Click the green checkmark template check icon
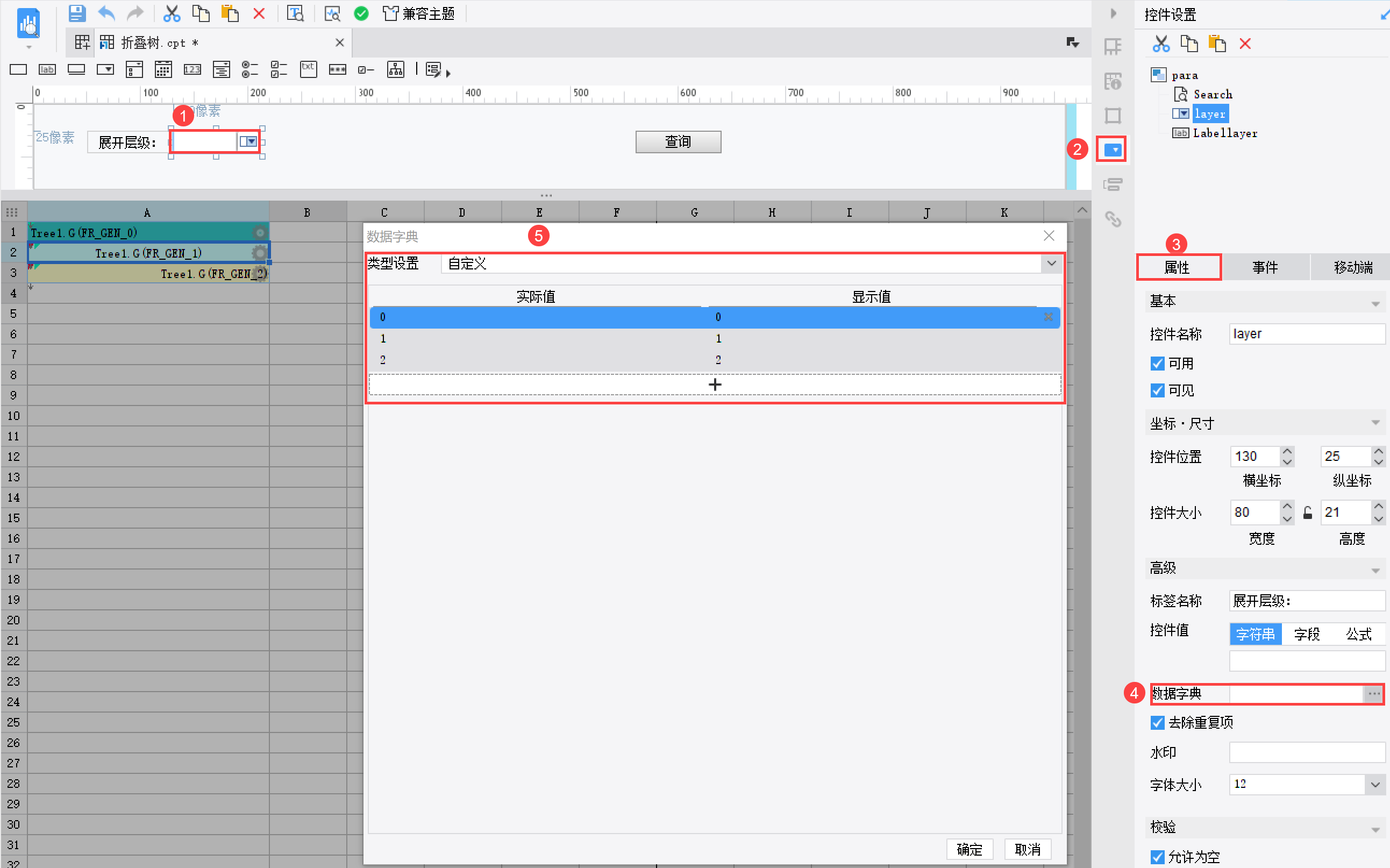The height and width of the screenshot is (868, 1390). [361, 13]
